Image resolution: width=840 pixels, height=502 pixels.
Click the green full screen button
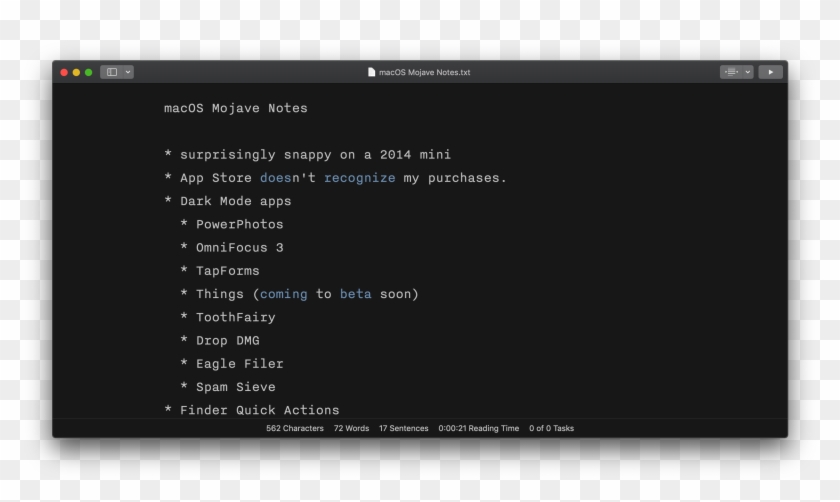89,72
